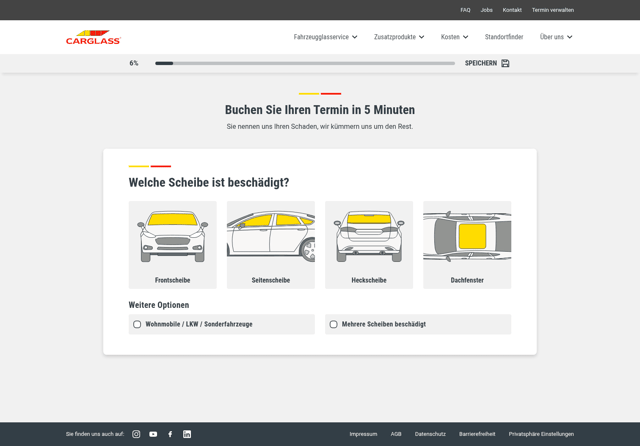This screenshot has height=446, width=640.
Task: Open the Jobs link in top bar
Action: click(x=487, y=10)
